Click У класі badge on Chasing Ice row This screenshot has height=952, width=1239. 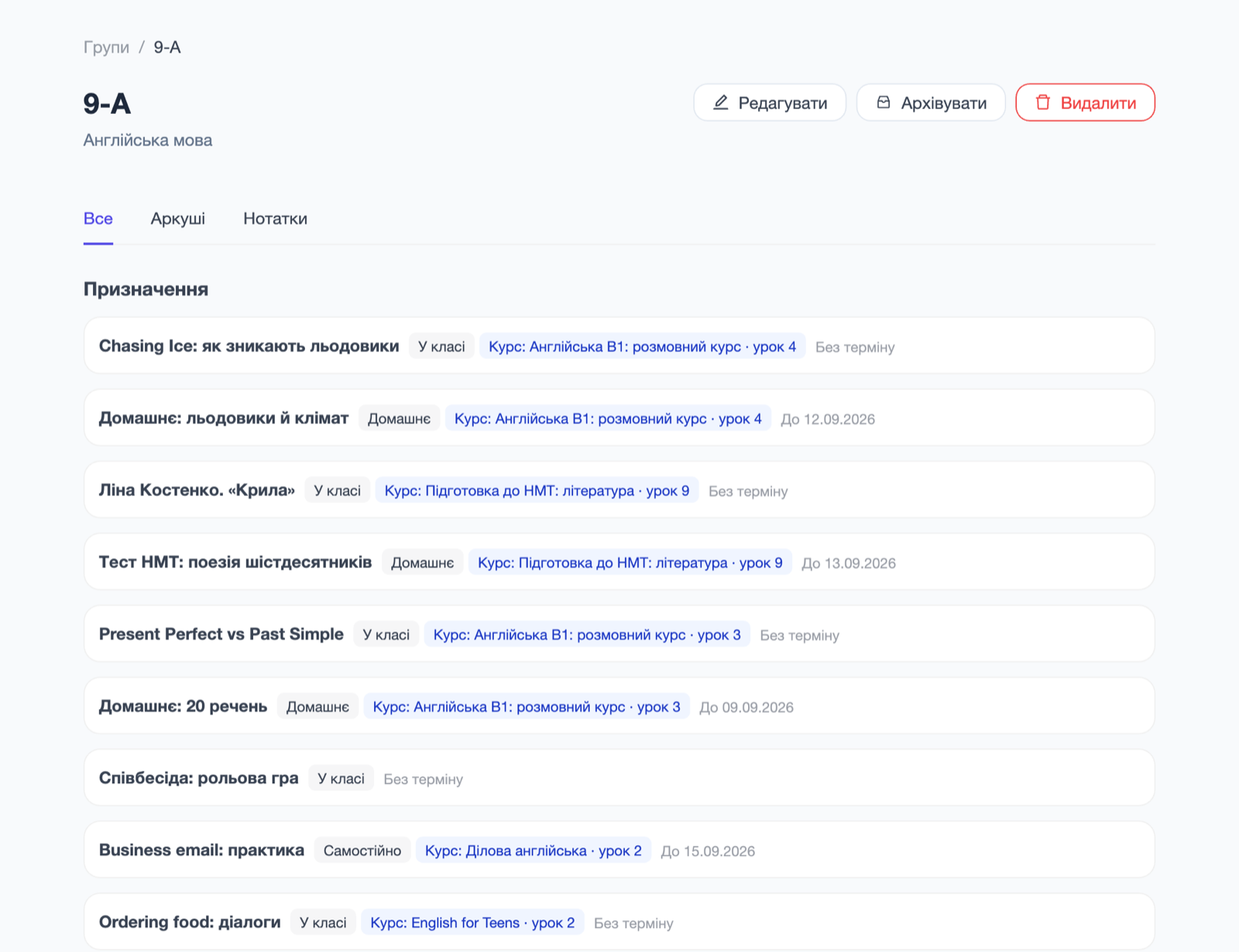441,347
